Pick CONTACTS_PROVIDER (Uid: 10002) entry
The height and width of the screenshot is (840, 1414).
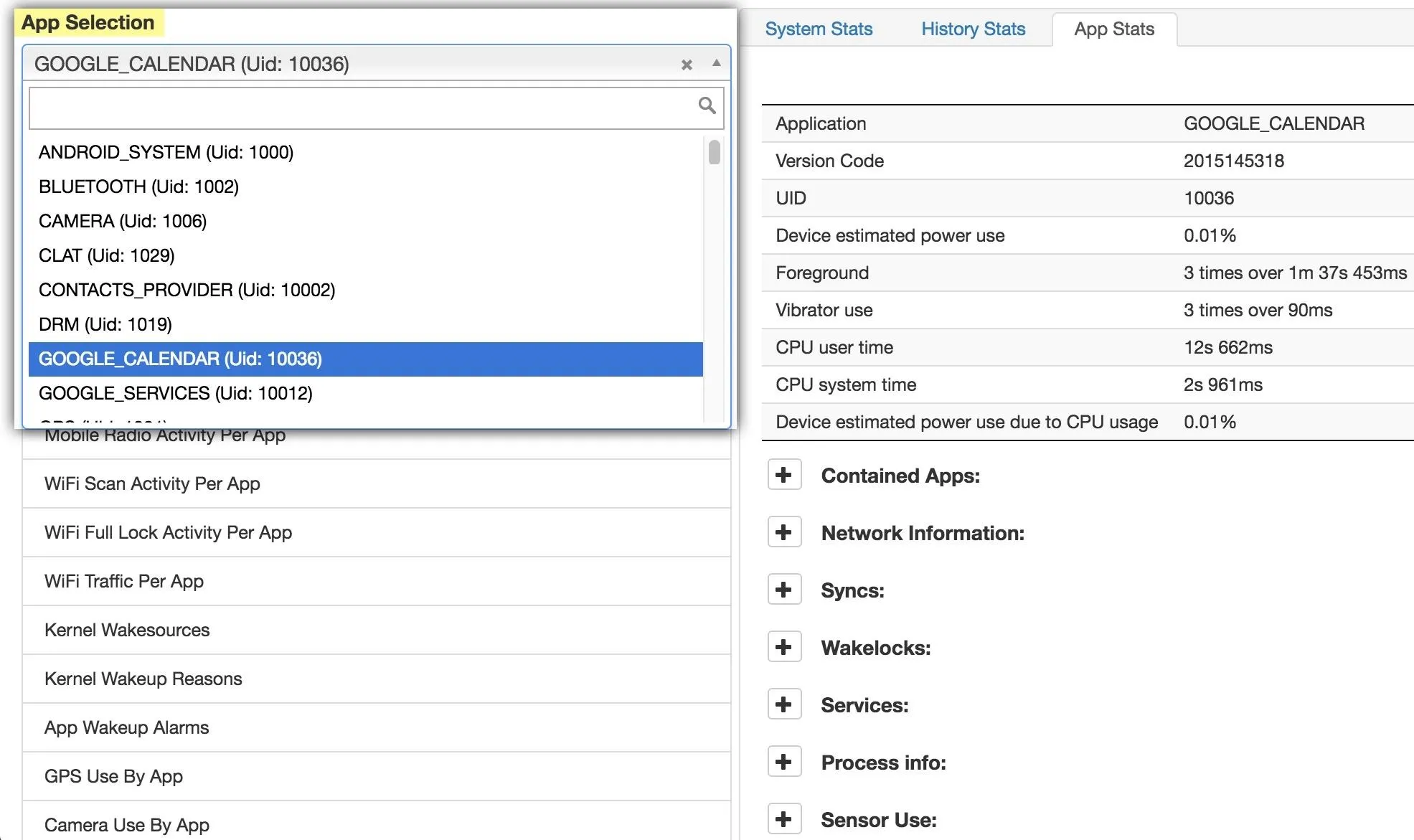[x=365, y=290]
